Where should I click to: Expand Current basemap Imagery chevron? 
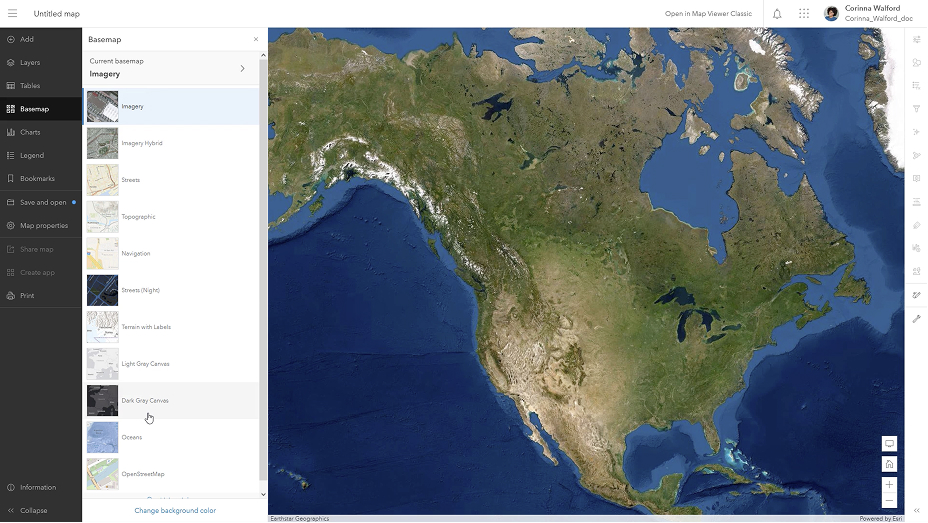click(242, 69)
